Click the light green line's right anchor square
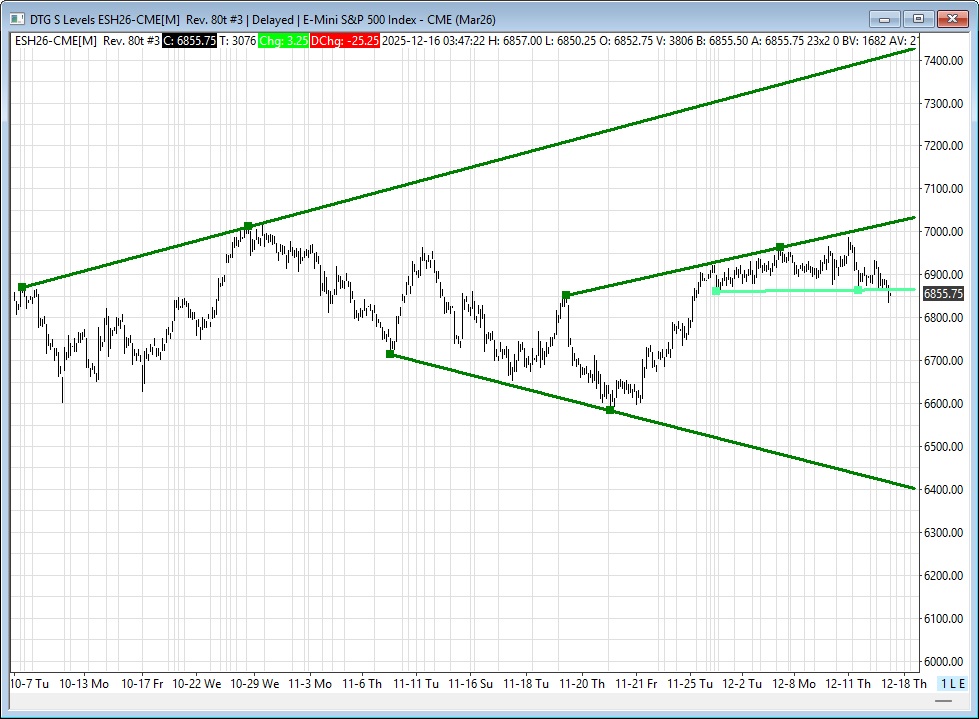979x719 pixels. 858,290
